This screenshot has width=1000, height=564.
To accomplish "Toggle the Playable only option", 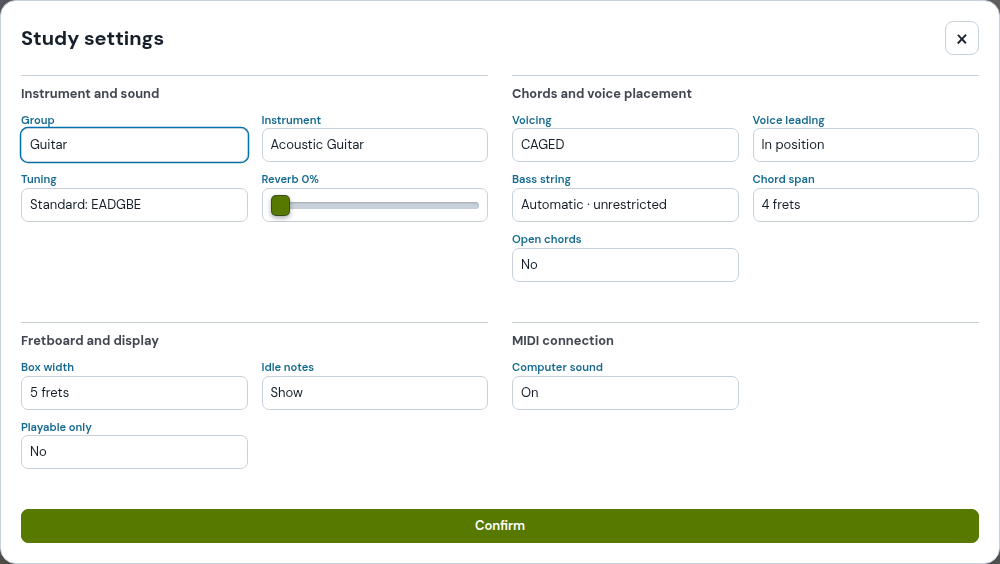I will click(135, 452).
